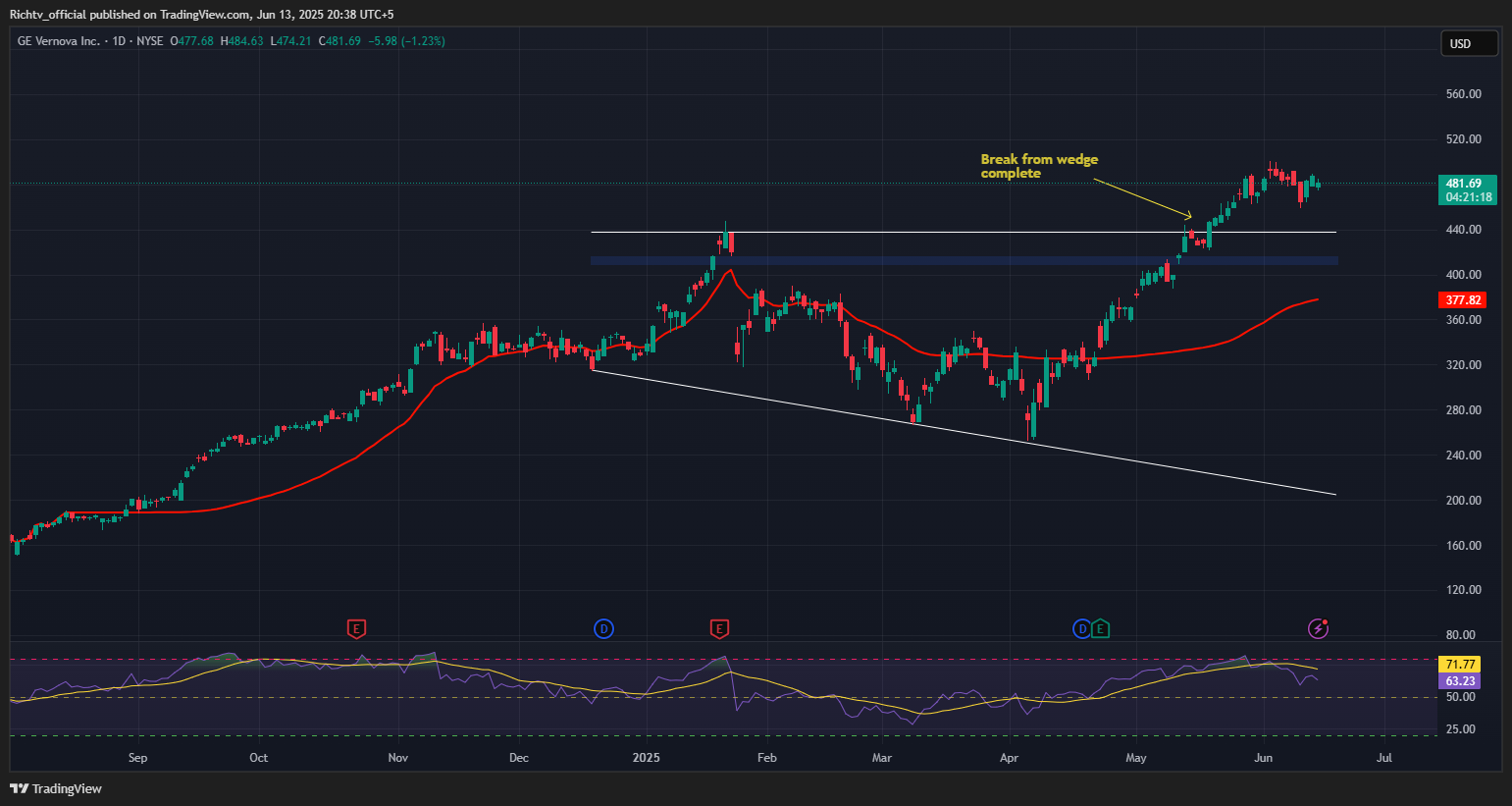Click the 320.00 price axis label

pyautogui.click(x=1463, y=365)
